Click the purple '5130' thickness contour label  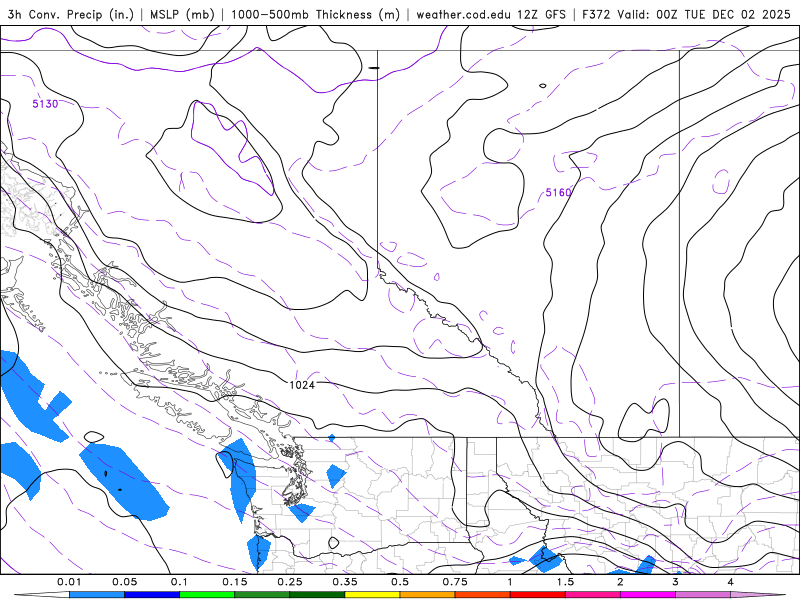45,104
